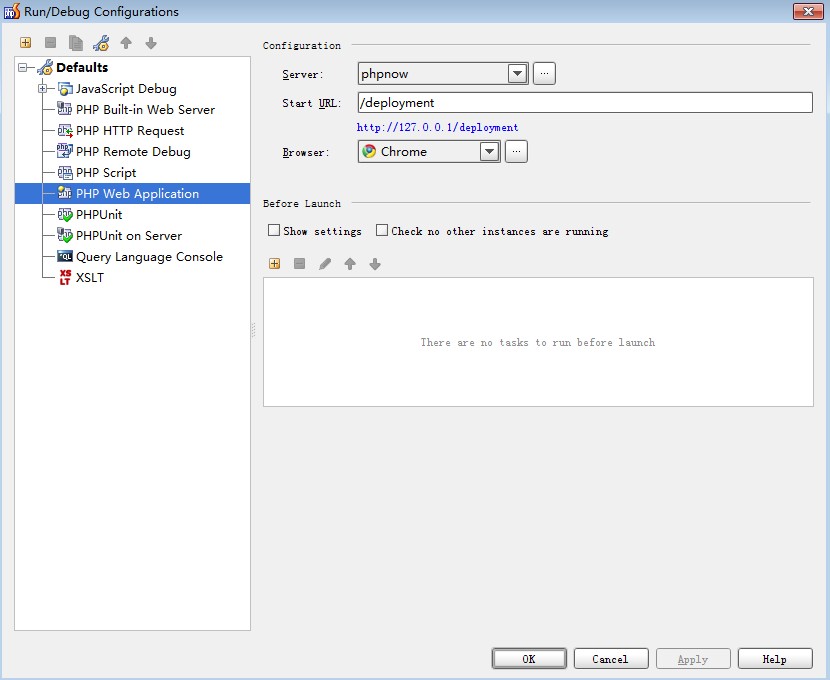Click Chrome icon in Browser field
The height and width of the screenshot is (680, 830).
click(369, 151)
